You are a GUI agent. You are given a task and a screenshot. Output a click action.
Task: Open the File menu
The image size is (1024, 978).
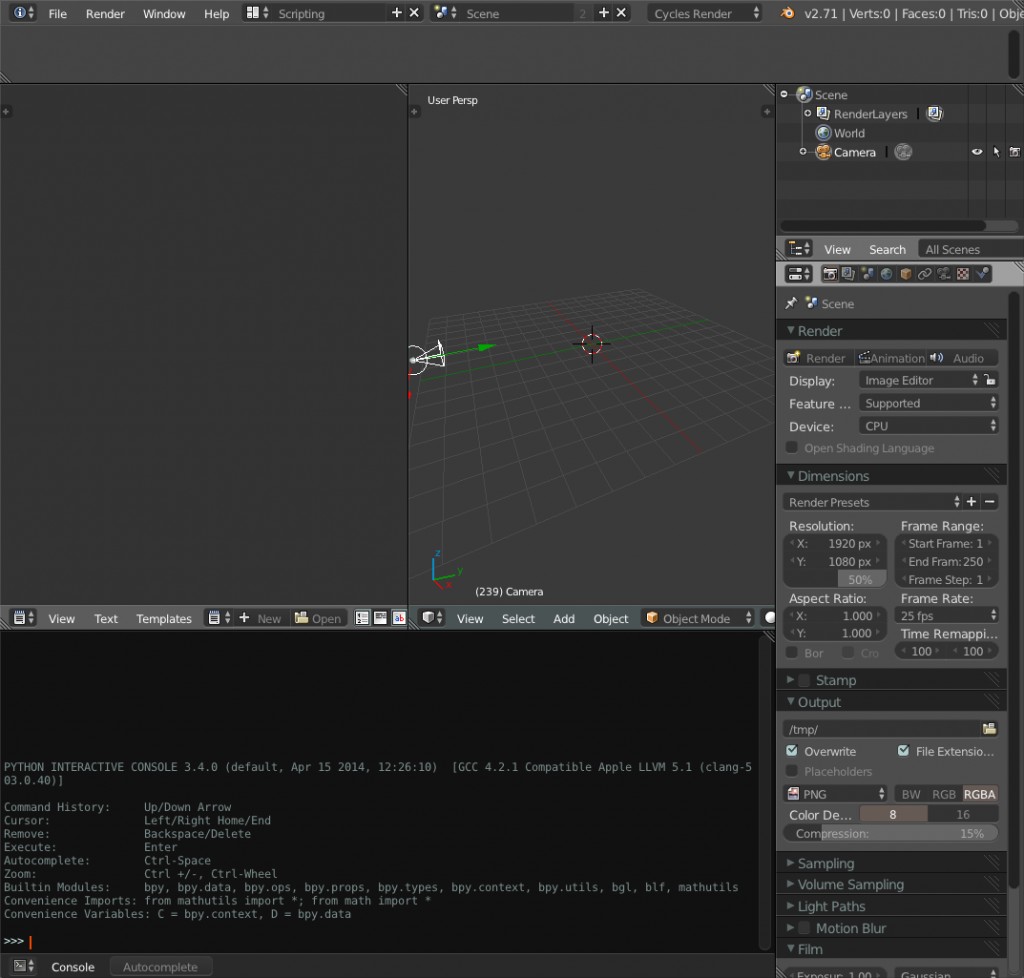tap(55, 13)
